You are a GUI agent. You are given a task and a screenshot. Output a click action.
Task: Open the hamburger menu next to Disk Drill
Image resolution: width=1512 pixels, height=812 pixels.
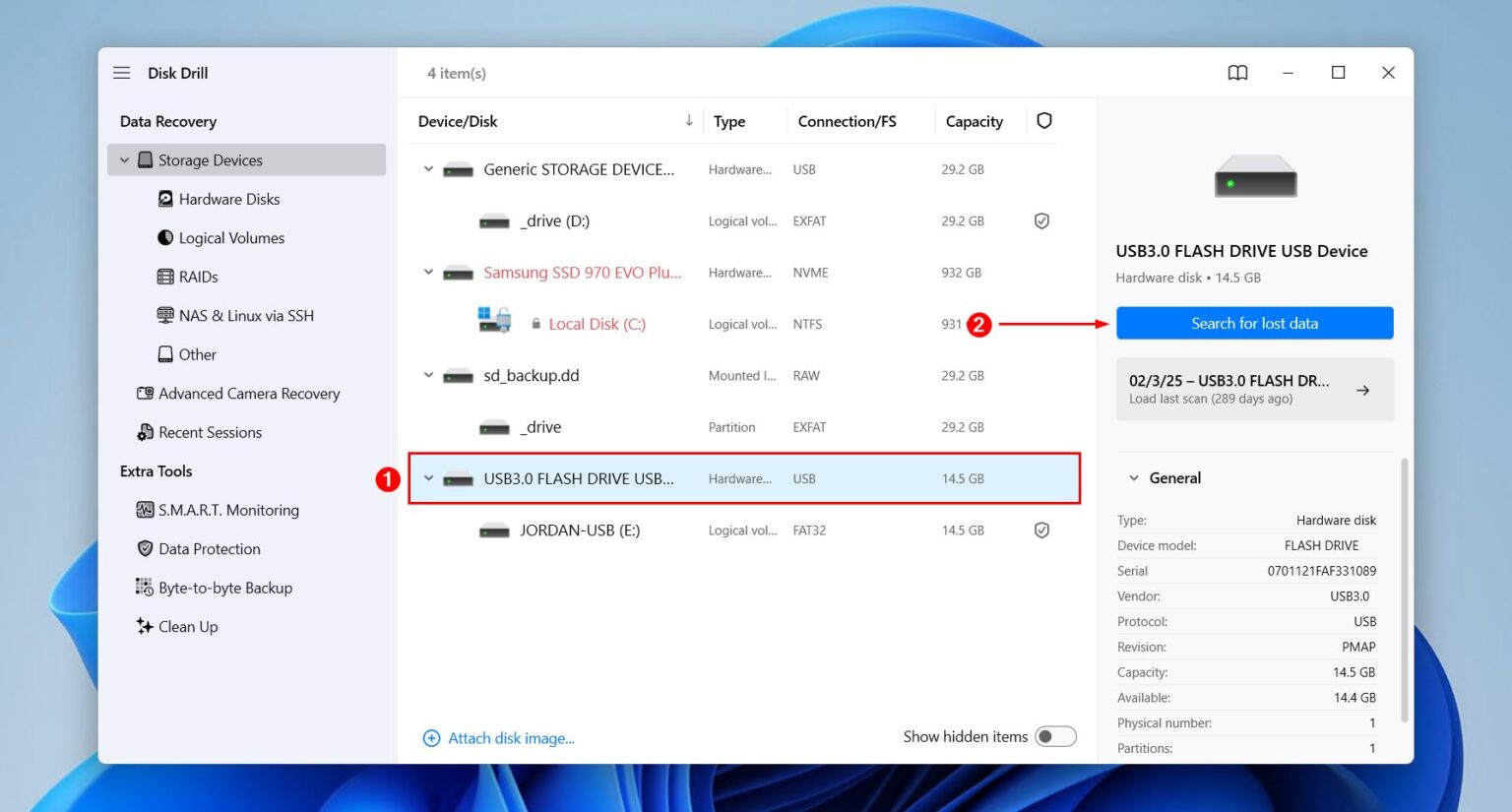tap(121, 72)
